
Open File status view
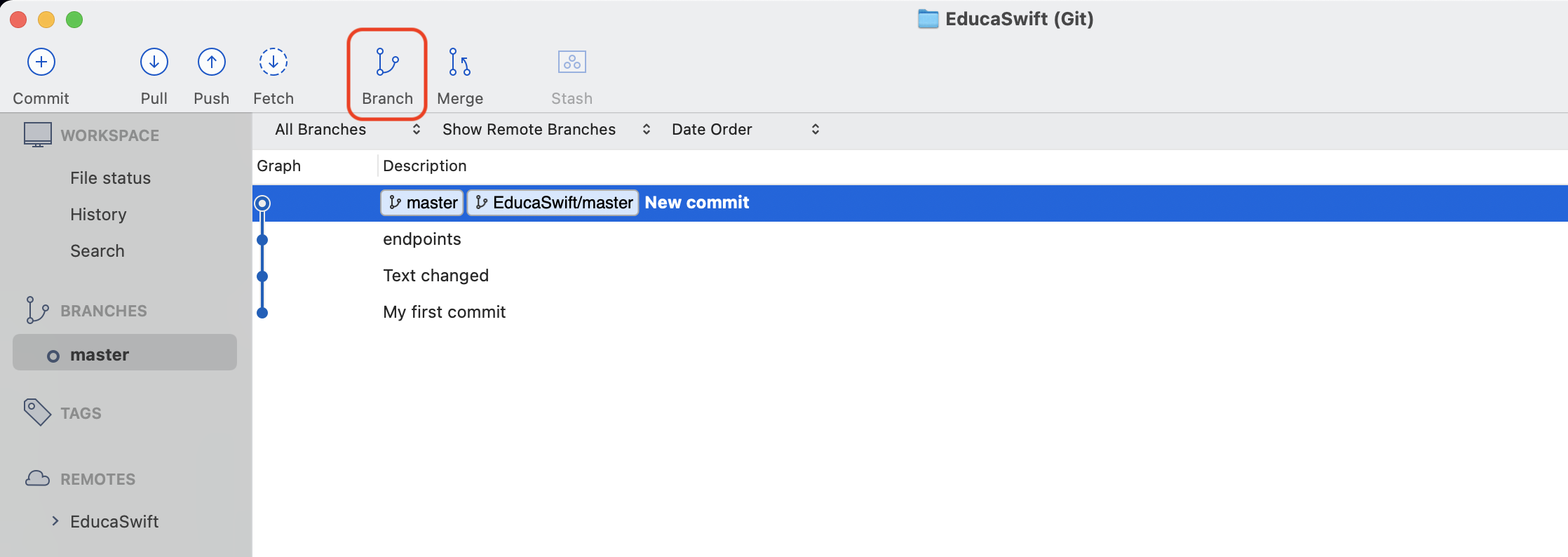[110, 178]
